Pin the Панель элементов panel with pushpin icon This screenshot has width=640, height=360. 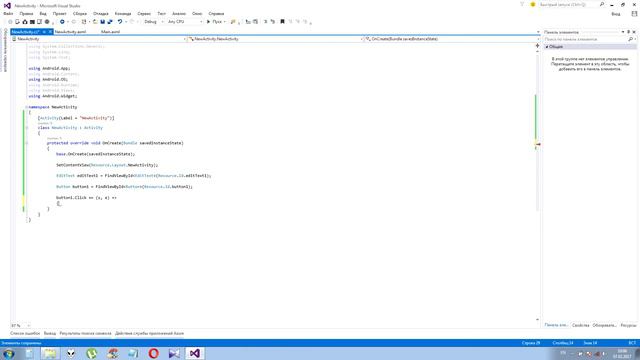pos(629,32)
